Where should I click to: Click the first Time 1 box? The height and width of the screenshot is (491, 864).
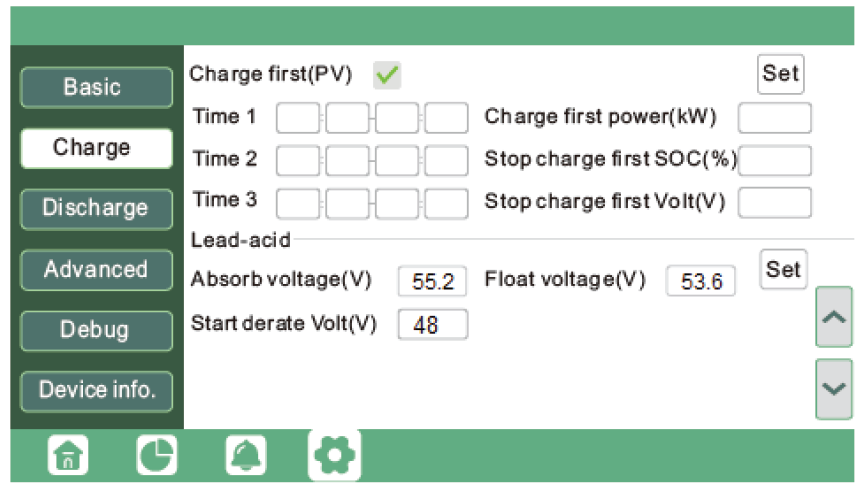point(298,118)
